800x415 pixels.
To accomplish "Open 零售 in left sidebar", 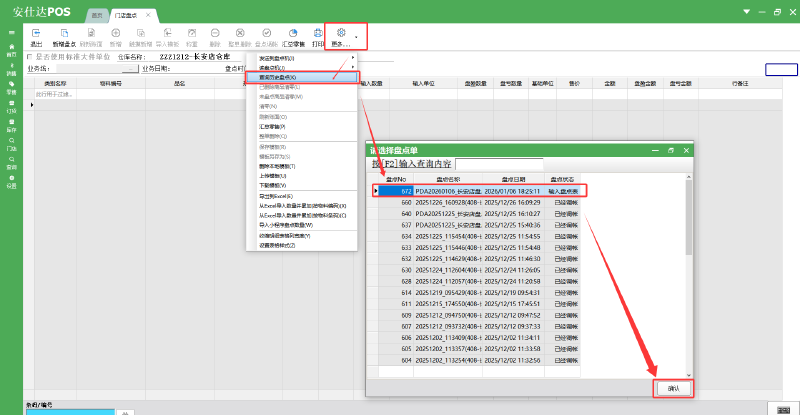I will [11, 88].
